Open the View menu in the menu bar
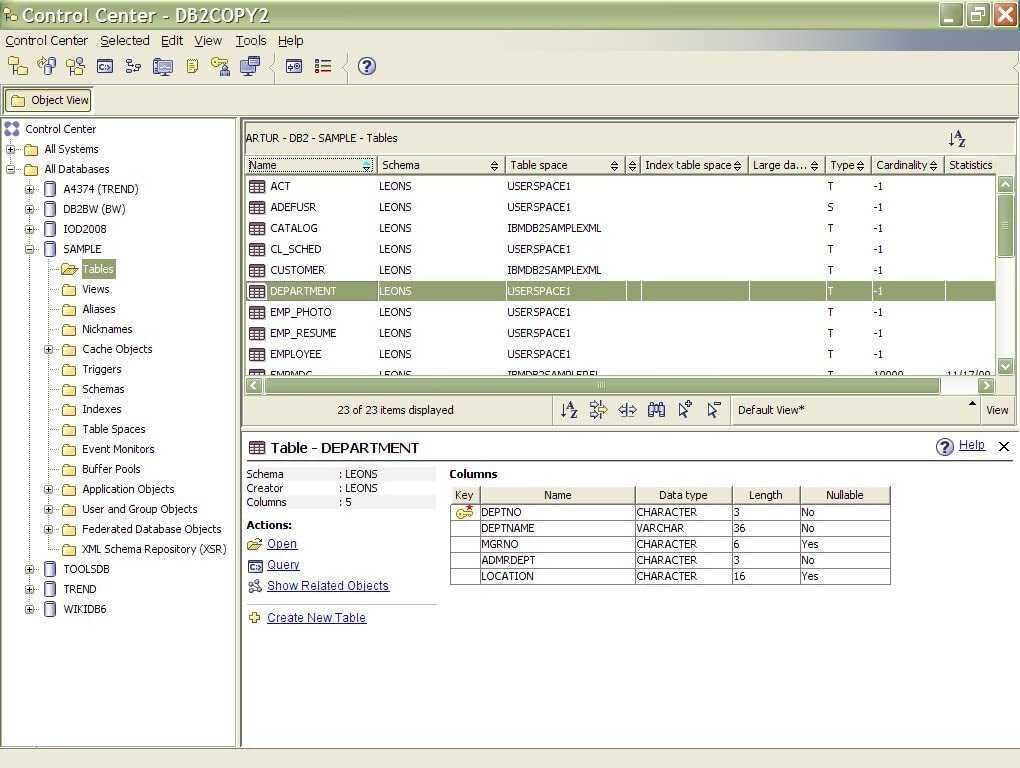1020x768 pixels. (x=208, y=40)
